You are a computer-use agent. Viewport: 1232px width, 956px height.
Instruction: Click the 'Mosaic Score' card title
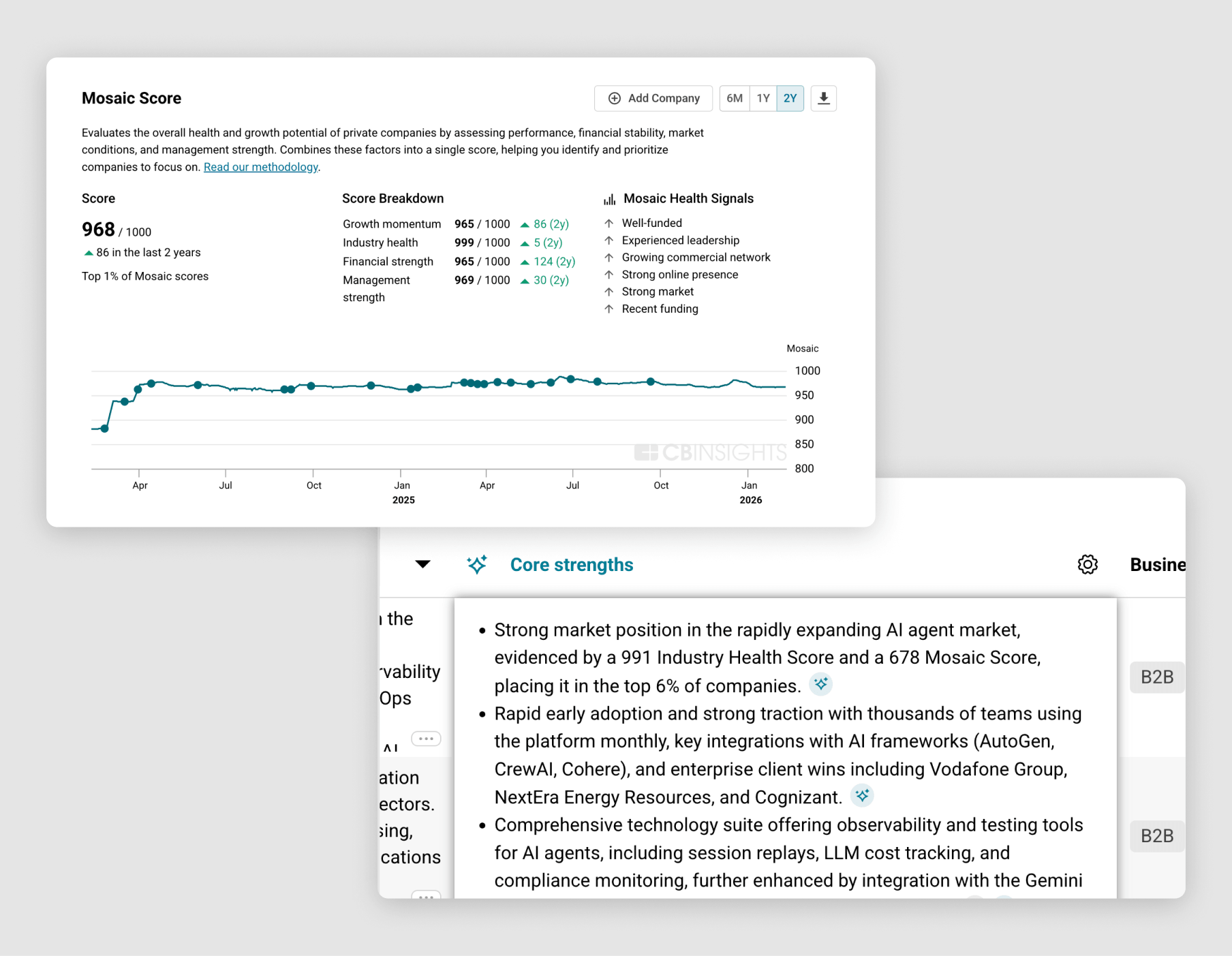coord(132,98)
